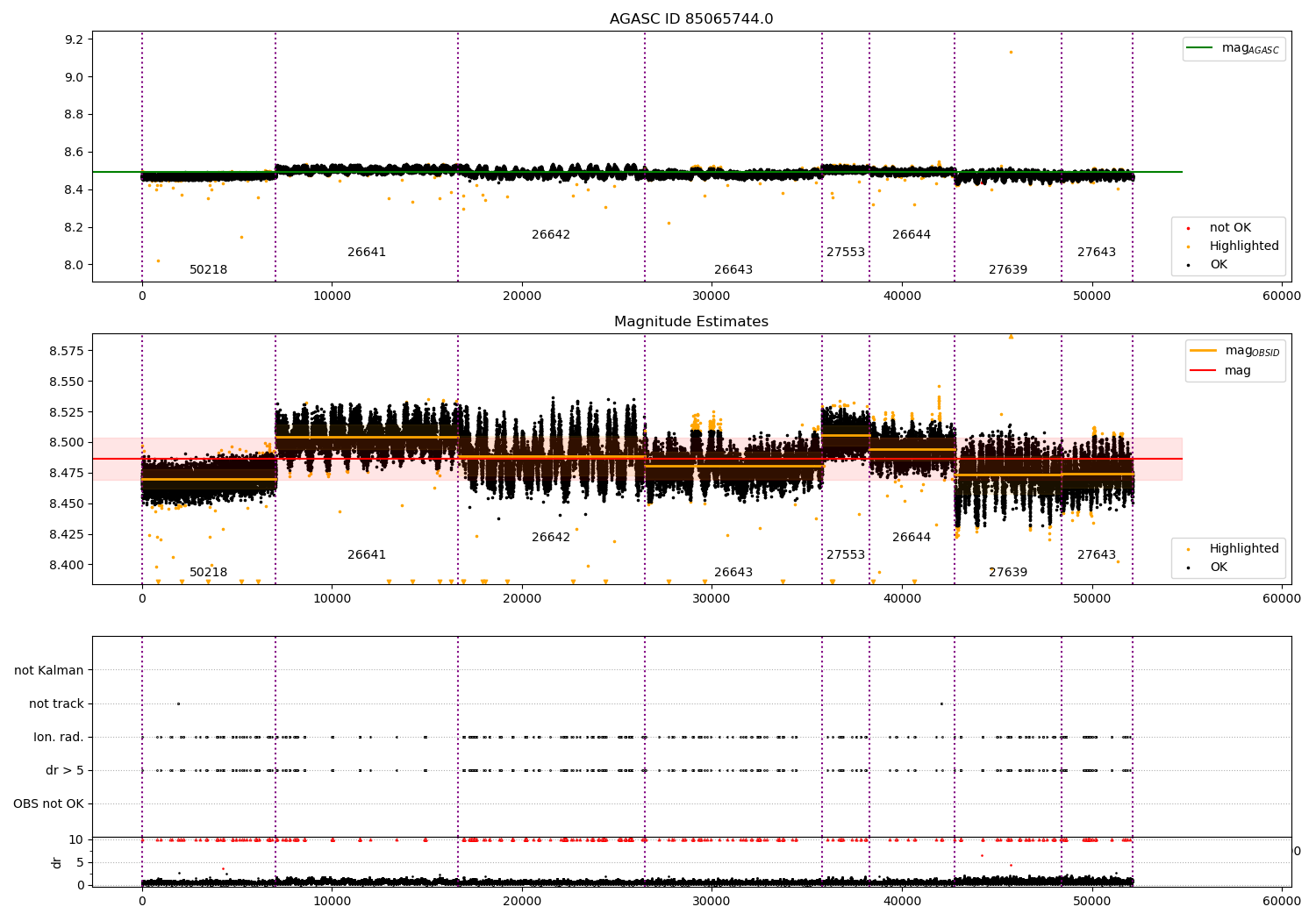Click observation label 26641 in the top plot

[367, 253]
